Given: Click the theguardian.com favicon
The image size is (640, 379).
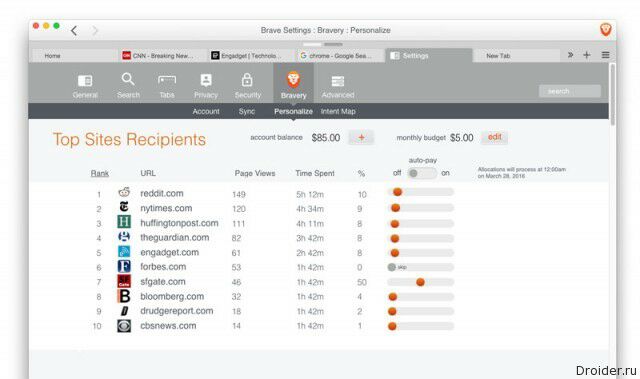Looking at the screenshot, I should pyautogui.click(x=124, y=236).
